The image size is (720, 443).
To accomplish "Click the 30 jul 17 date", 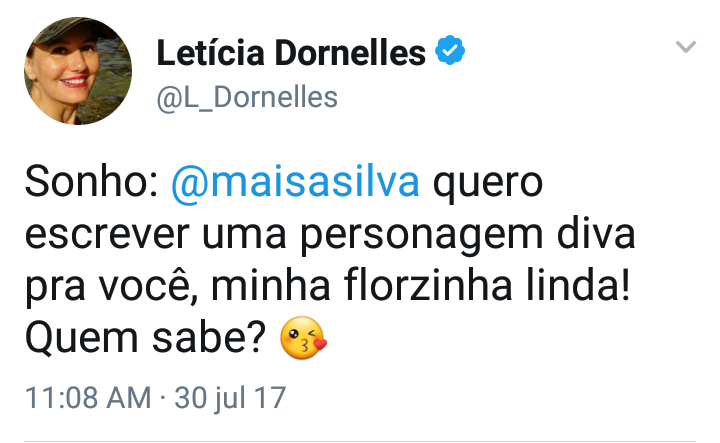I will coord(229,398).
